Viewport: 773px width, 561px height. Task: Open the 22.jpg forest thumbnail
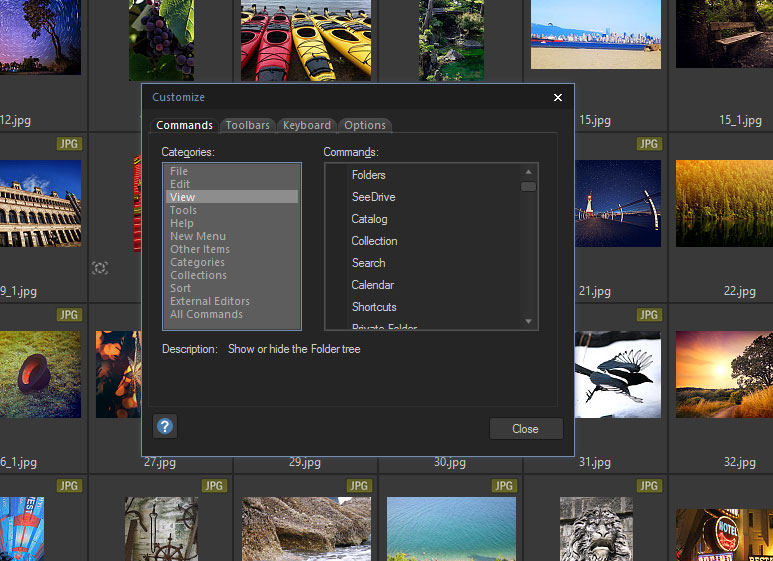pos(724,203)
